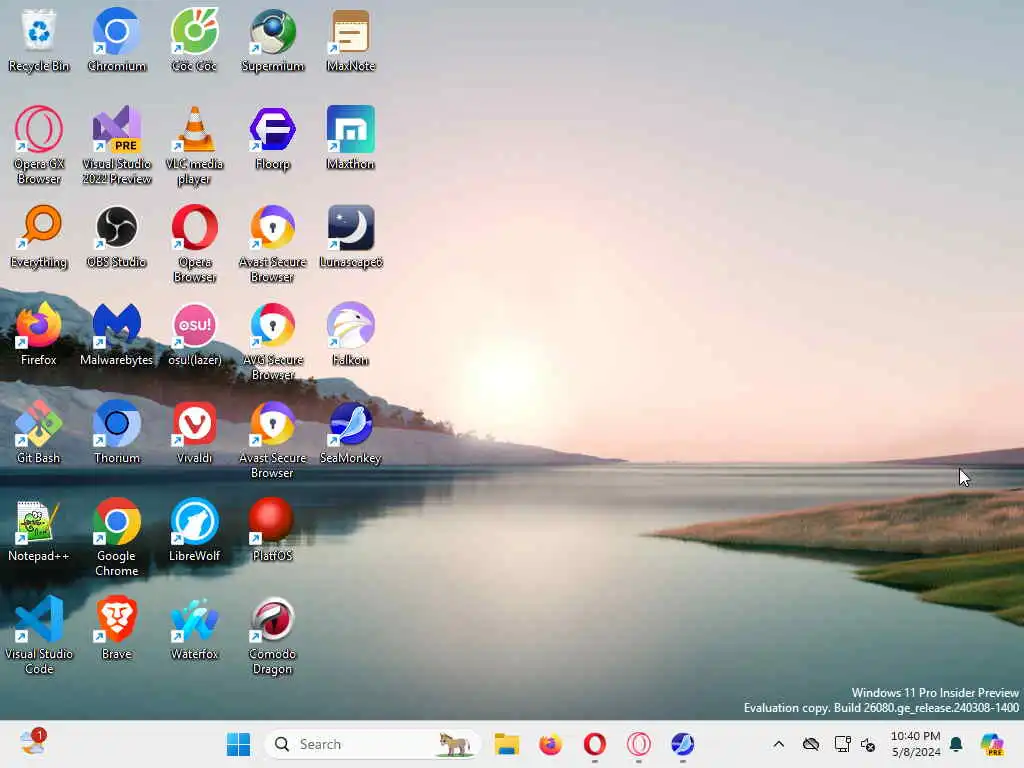Switch to Opera in the taskbar
This screenshot has height=768, width=1024.
(594, 744)
